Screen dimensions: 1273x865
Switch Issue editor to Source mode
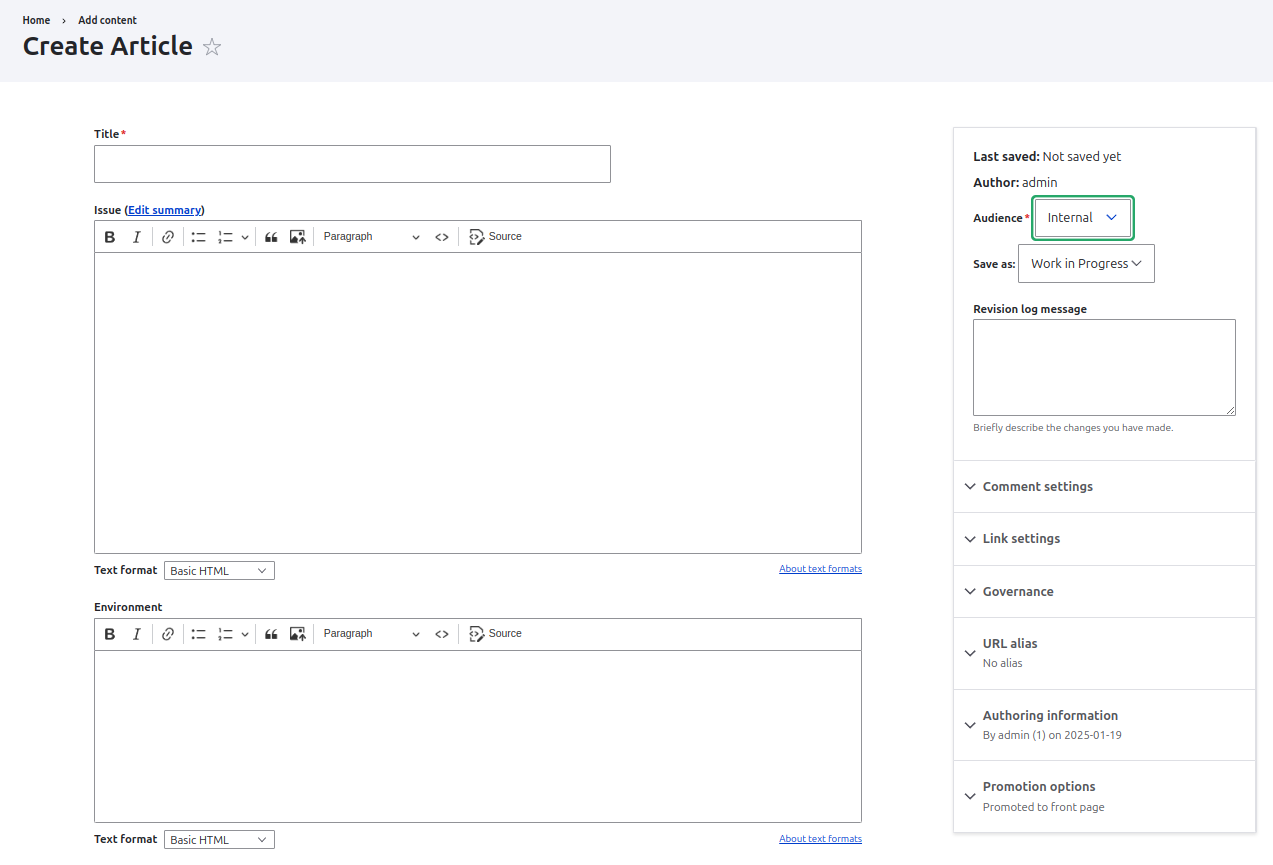click(495, 237)
